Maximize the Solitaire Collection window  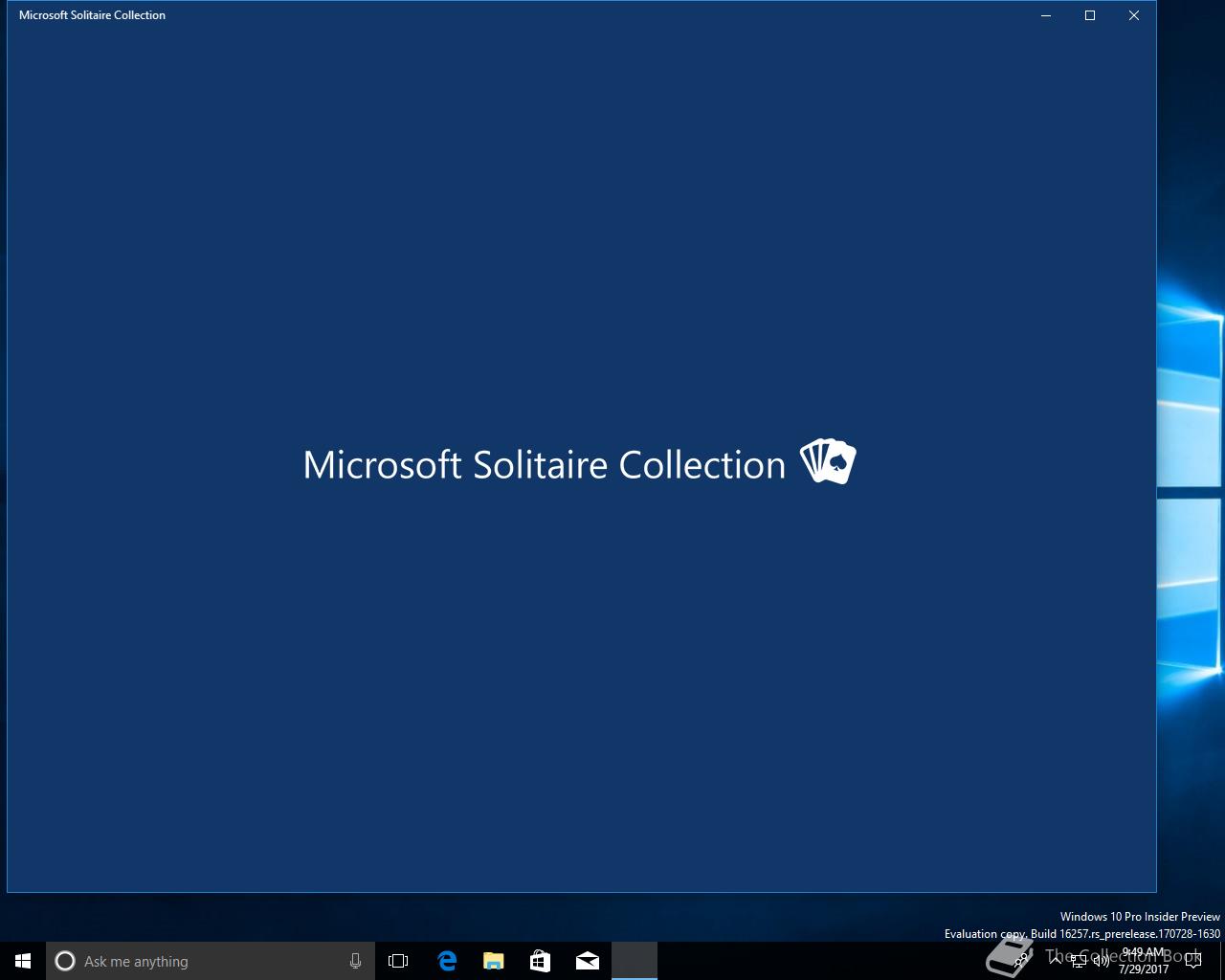[1090, 15]
